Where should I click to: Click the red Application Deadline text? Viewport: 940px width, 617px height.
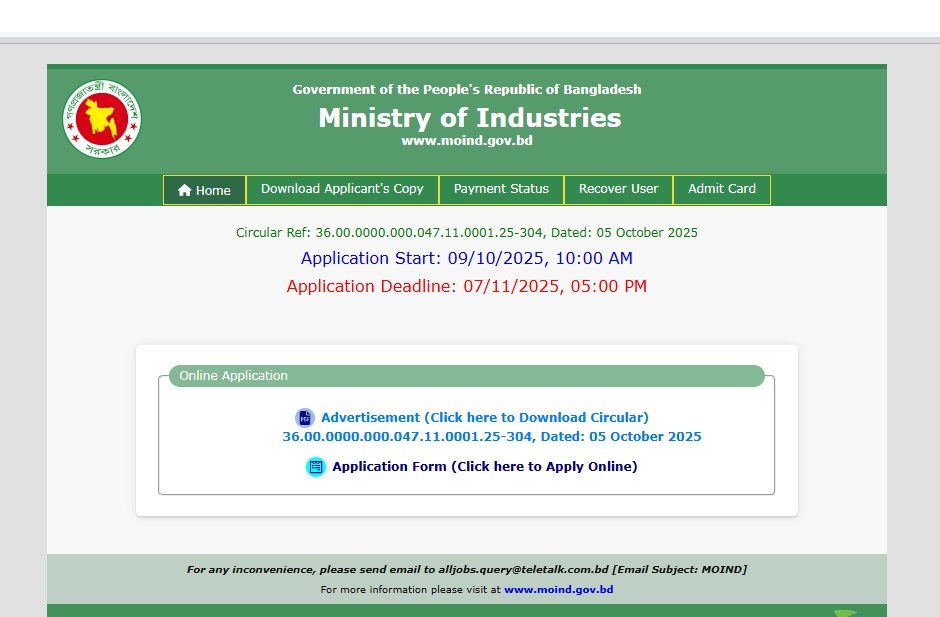coord(466,286)
